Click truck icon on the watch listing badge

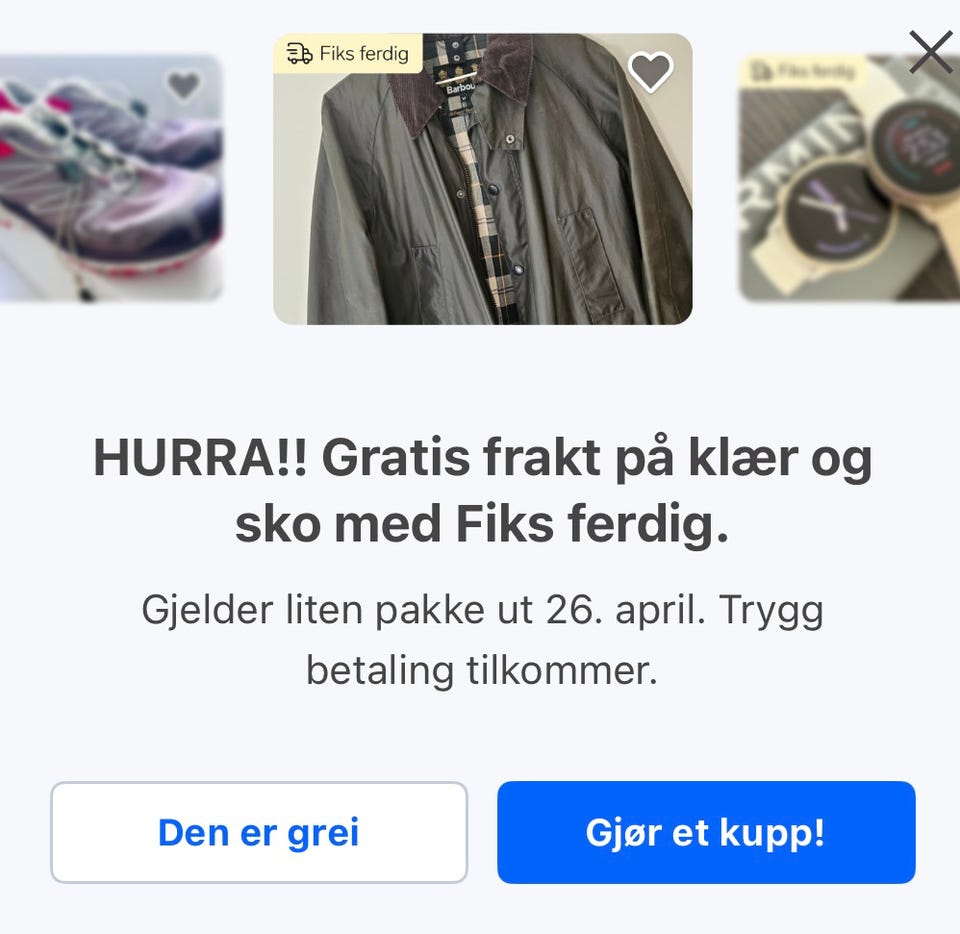click(761, 71)
